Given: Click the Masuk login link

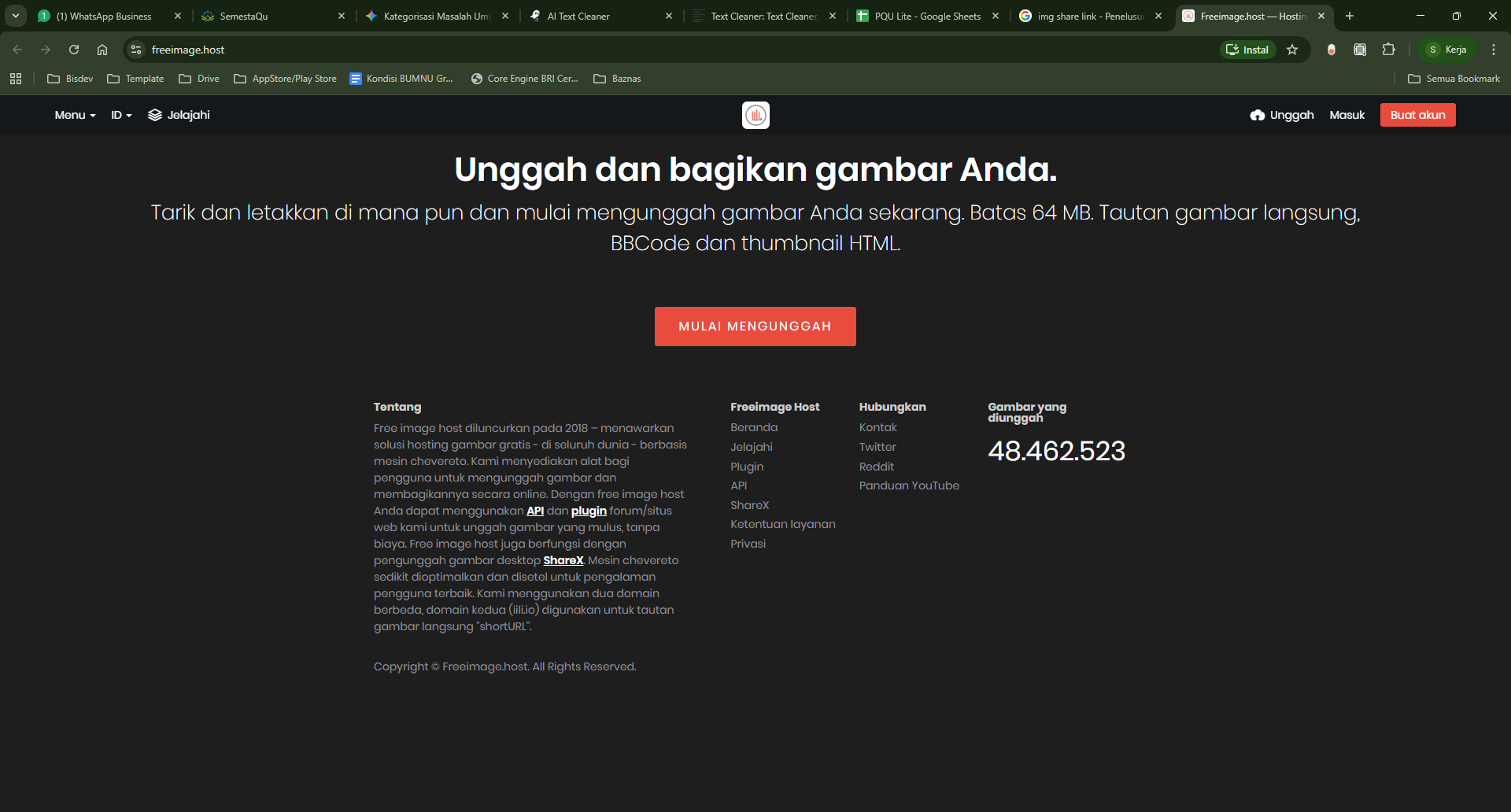Looking at the screenshot, I should (1347, 115).
